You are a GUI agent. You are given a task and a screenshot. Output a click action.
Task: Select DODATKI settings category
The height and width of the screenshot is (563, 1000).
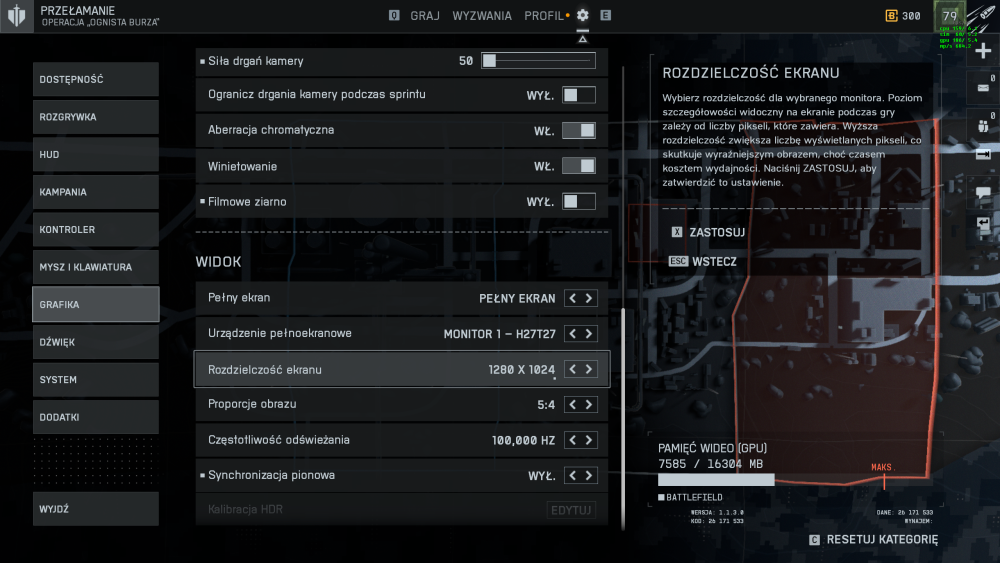point(96,417)
